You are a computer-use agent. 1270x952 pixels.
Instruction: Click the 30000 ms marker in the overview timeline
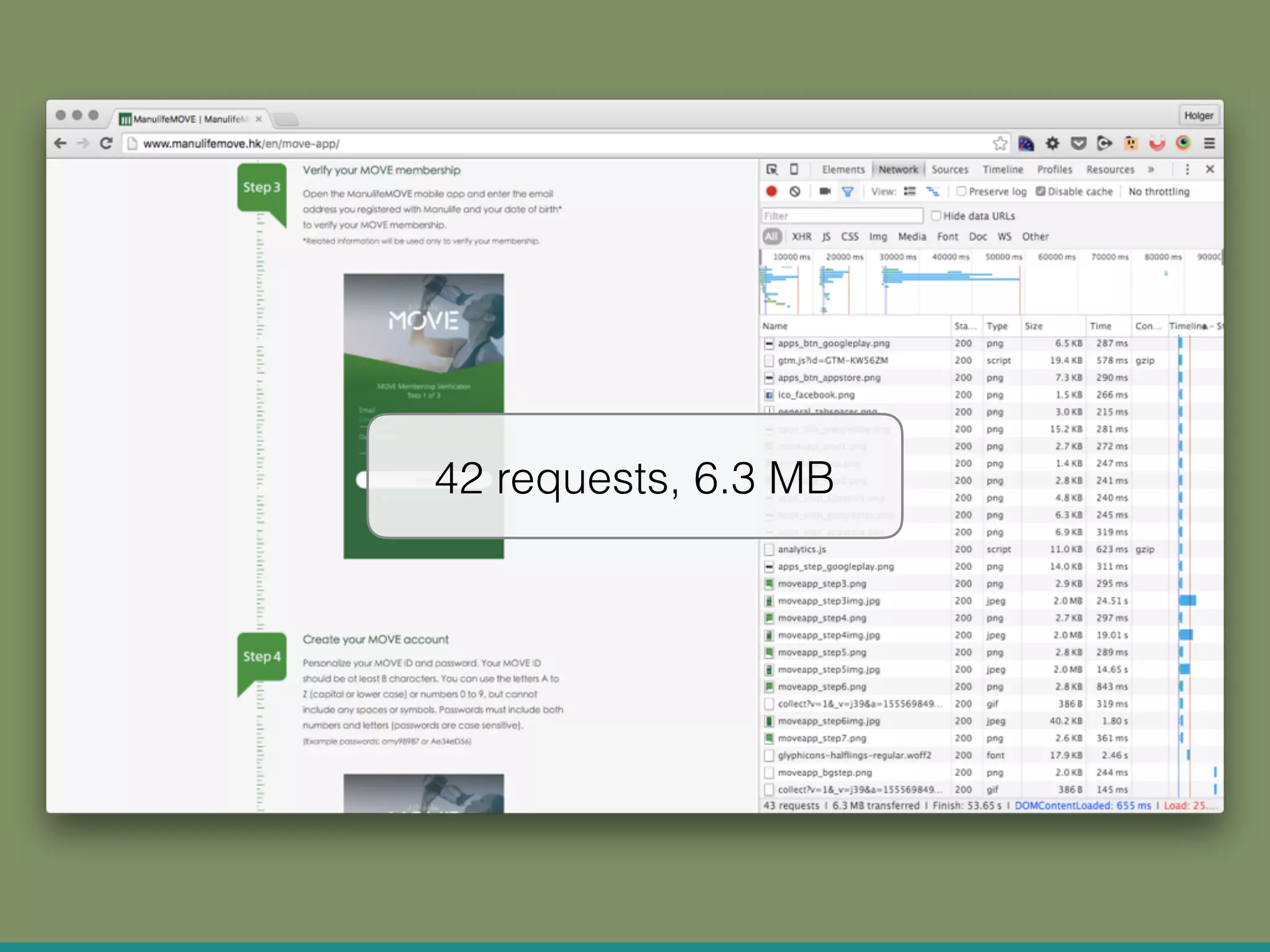pos(897,257)
